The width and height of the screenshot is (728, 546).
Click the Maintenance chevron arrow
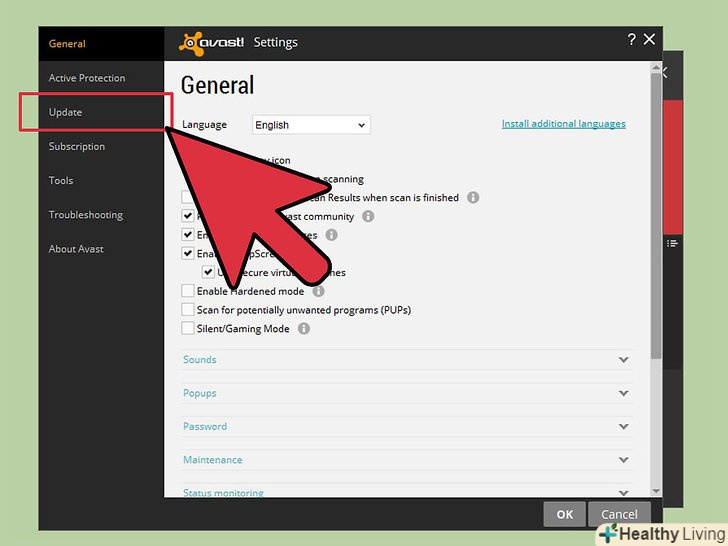[624, 460]
